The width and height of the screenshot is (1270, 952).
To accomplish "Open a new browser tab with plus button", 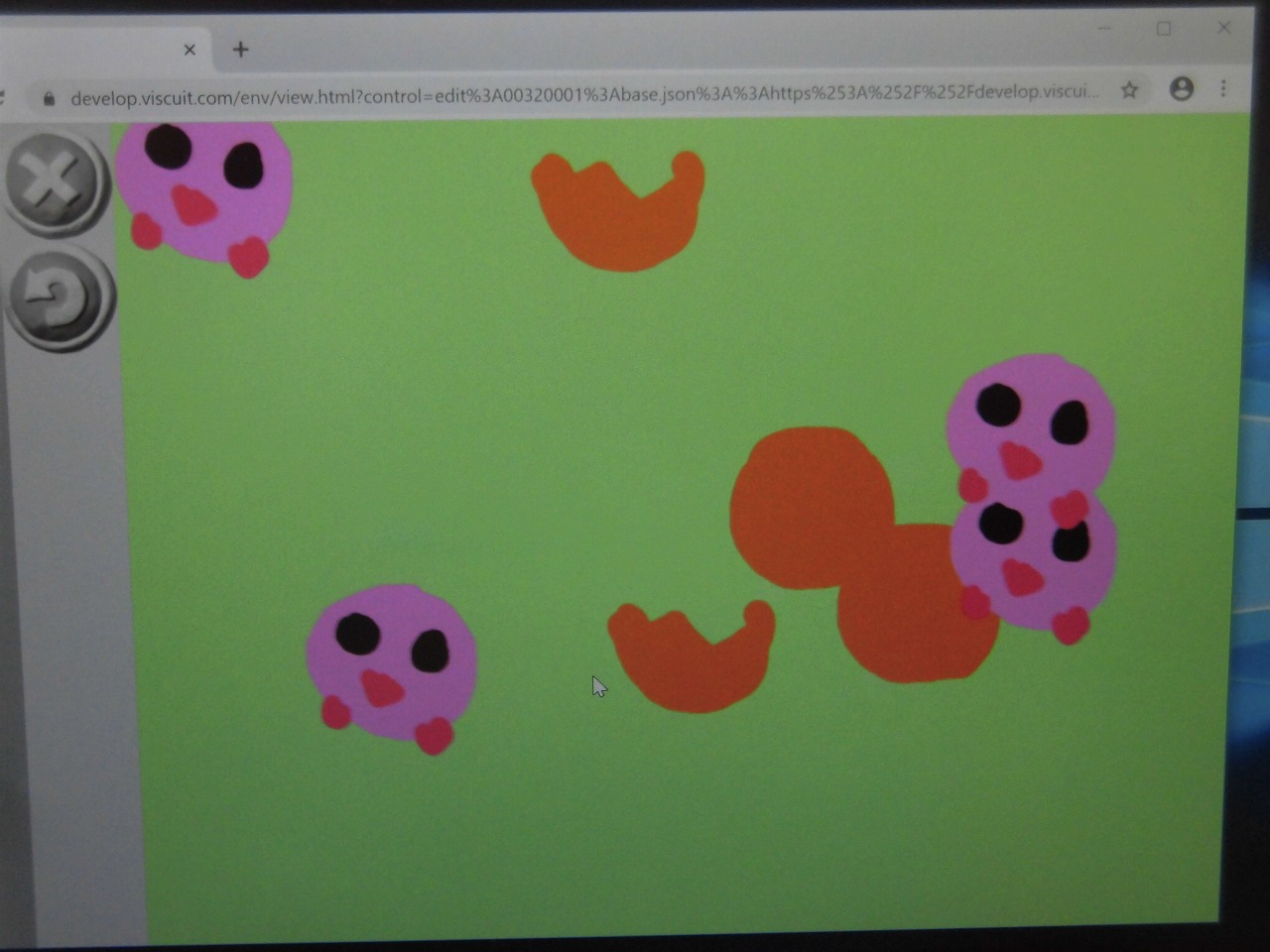I will pyautogui.click(x=240, y=50).
